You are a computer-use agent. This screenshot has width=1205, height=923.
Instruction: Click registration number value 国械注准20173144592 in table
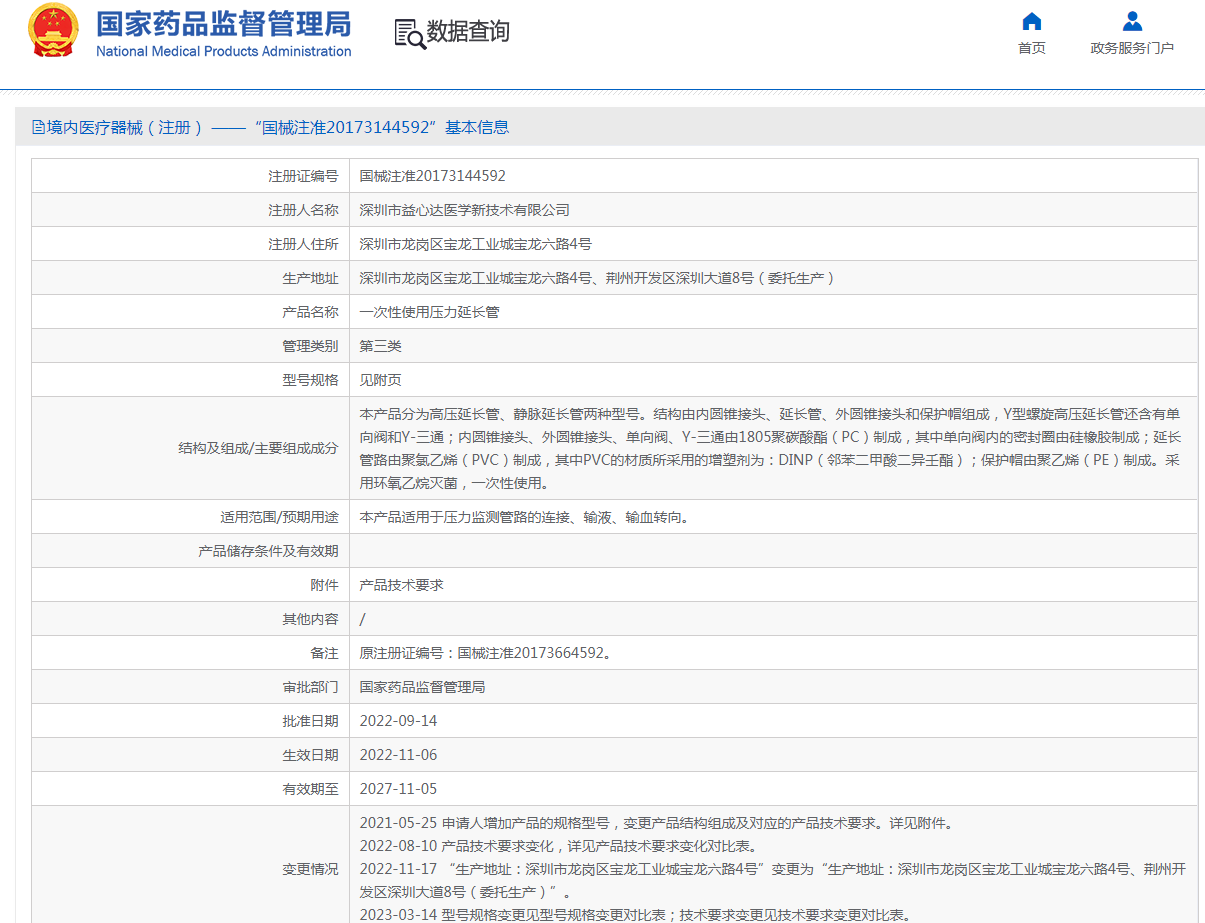click(432, 176)
